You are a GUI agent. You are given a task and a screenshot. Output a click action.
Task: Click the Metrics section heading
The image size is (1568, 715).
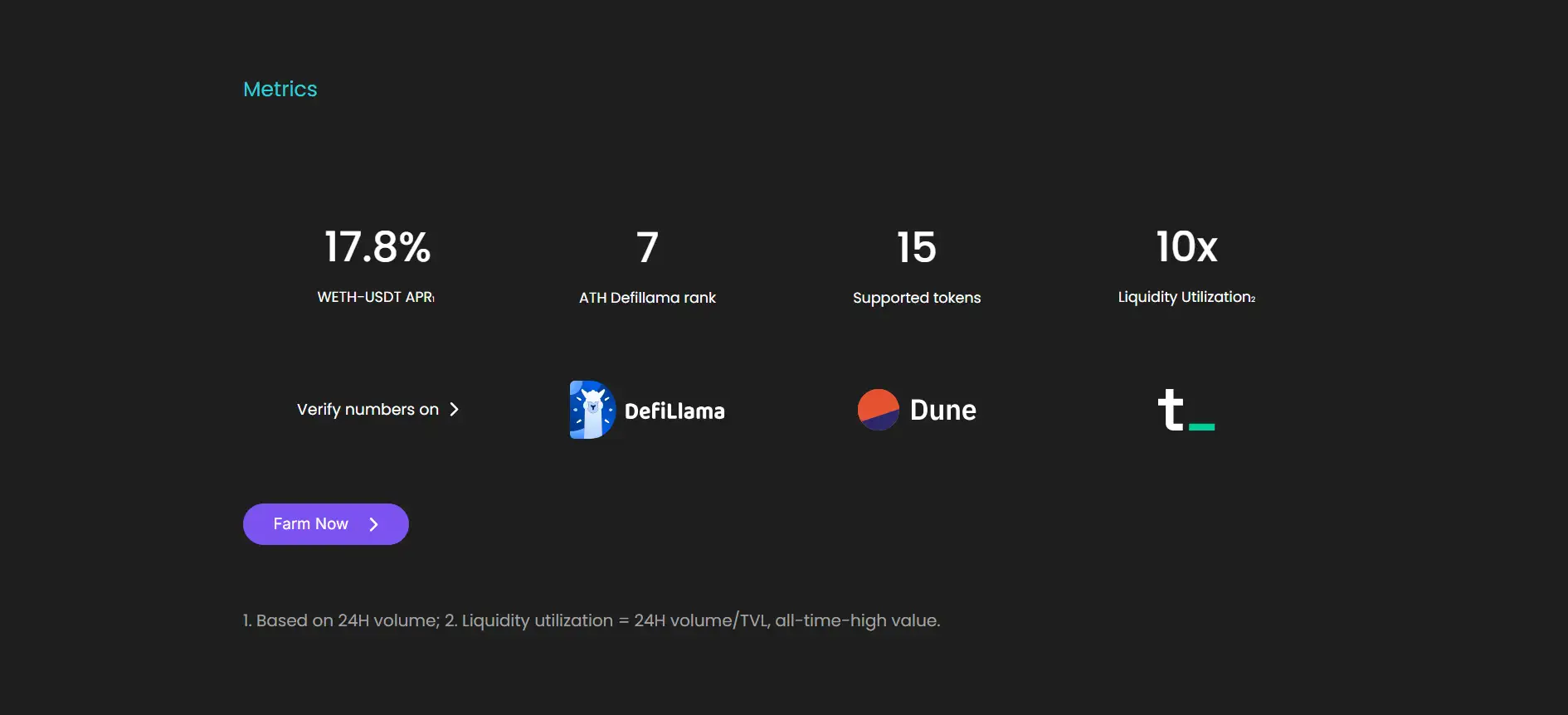coord(280,90)
